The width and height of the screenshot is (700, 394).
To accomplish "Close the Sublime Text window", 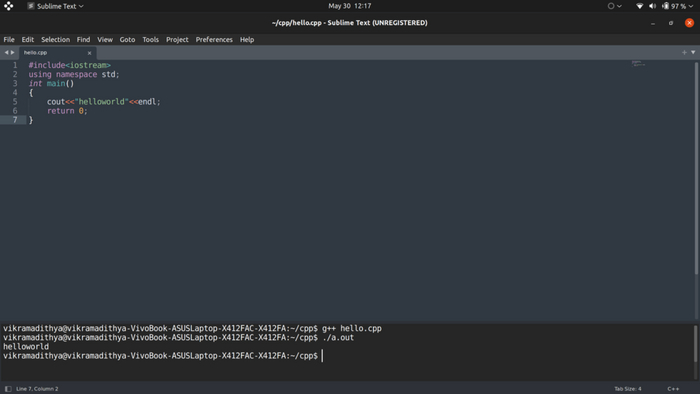I will pyautogui.click(x=689, y=23).
